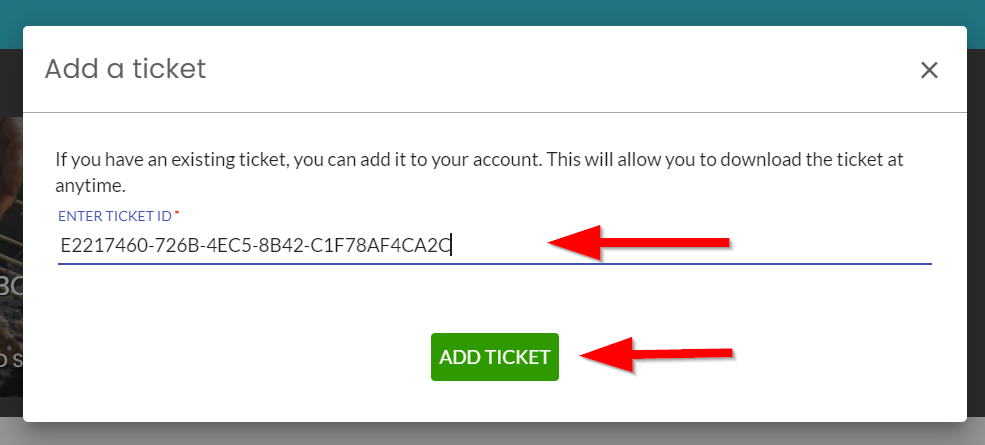Click the 'Add a ticket' dialog title

pyautogui.click(x=126, y=69)
